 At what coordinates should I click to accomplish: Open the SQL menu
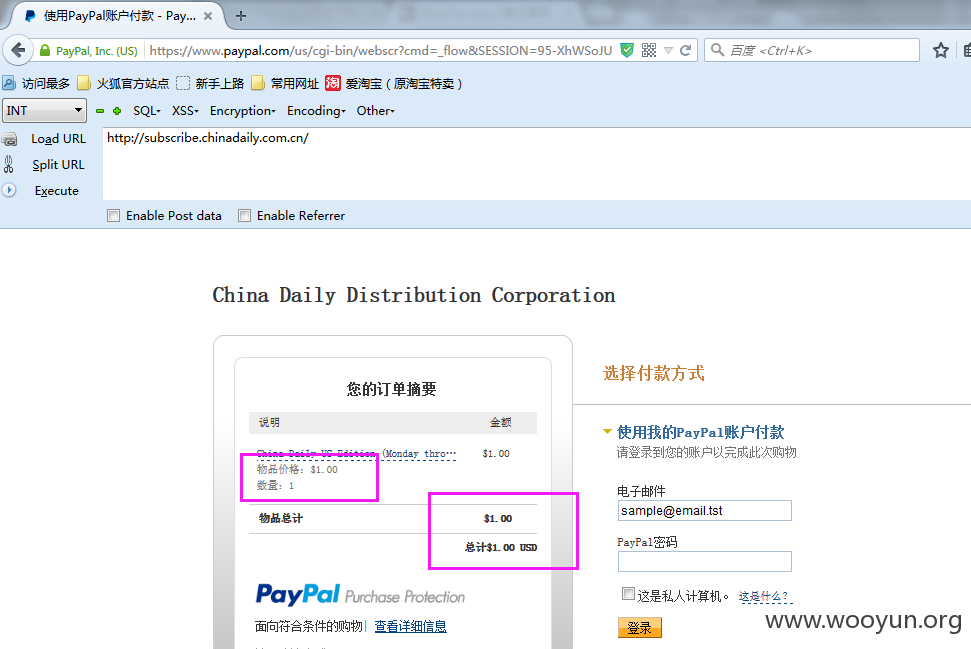point(147,111)
